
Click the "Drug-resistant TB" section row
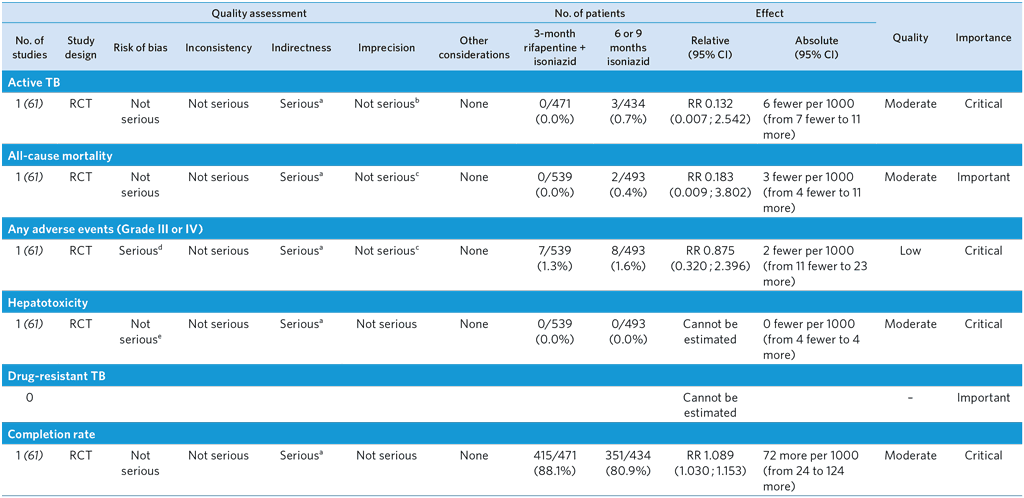[x=58, y=376]
